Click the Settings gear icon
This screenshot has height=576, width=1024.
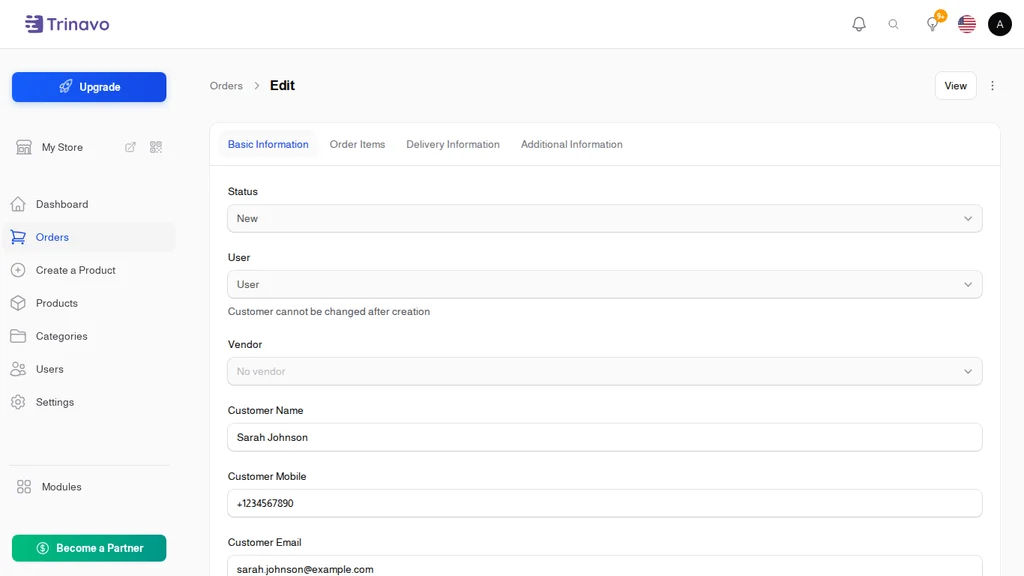coord(18,402)
